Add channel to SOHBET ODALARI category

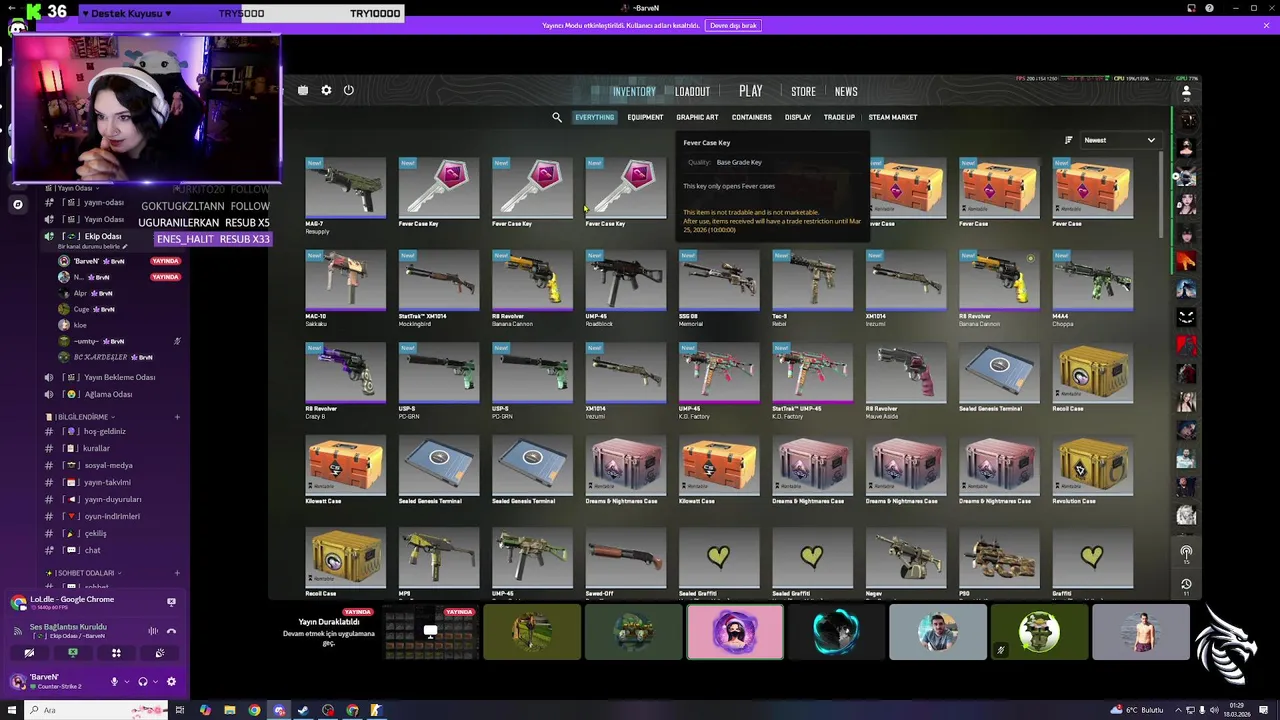tap(177, 573)
